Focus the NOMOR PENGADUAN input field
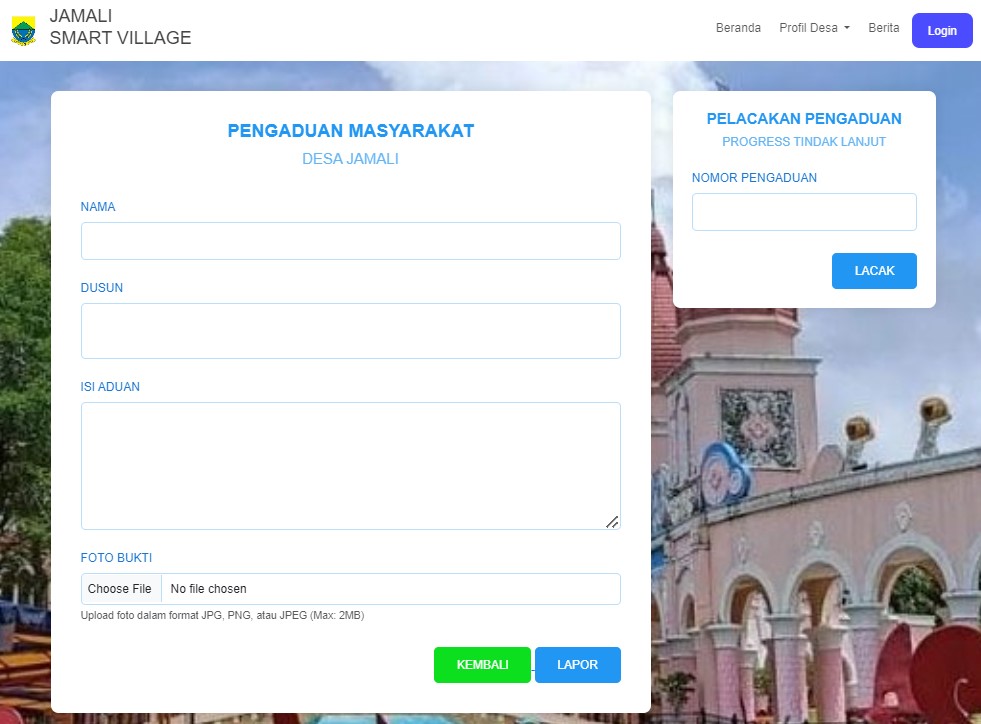The width and height of the screenshot is (981, 724). pos(804,212)
